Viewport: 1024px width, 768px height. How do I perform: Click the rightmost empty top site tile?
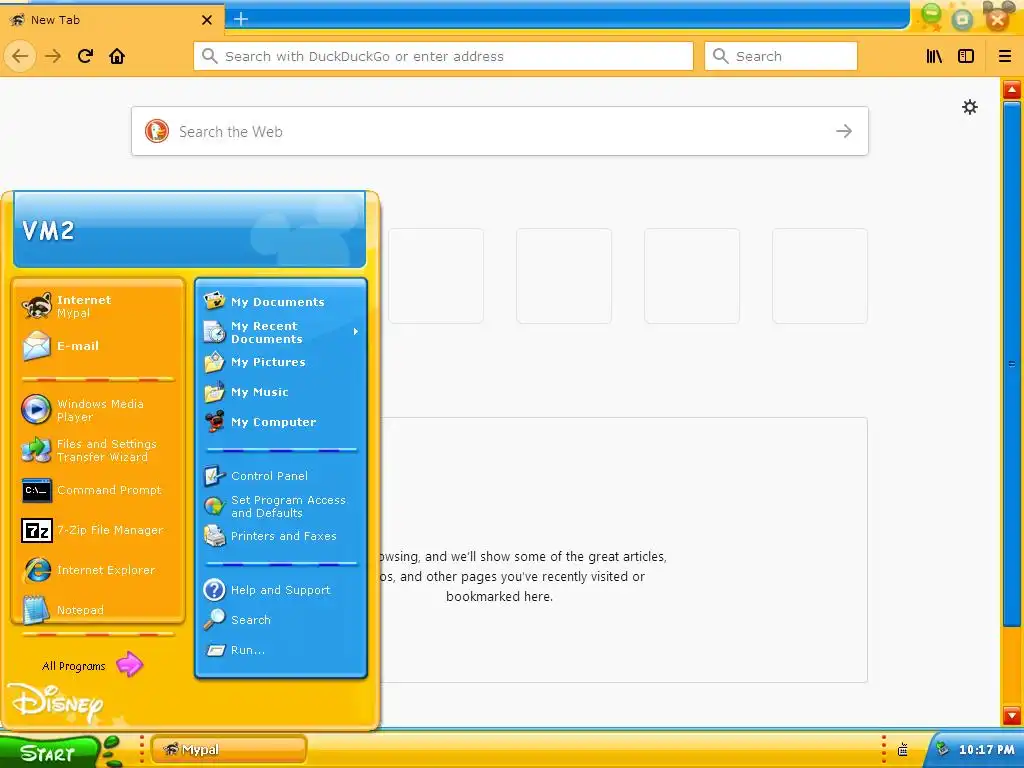pyautogui.click(x=820, y=276)
